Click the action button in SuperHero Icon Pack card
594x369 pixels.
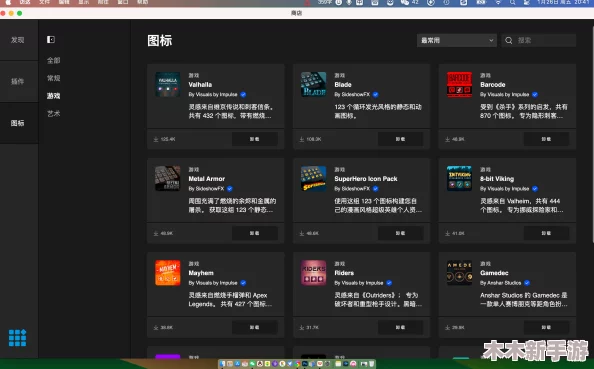[400, 233]
